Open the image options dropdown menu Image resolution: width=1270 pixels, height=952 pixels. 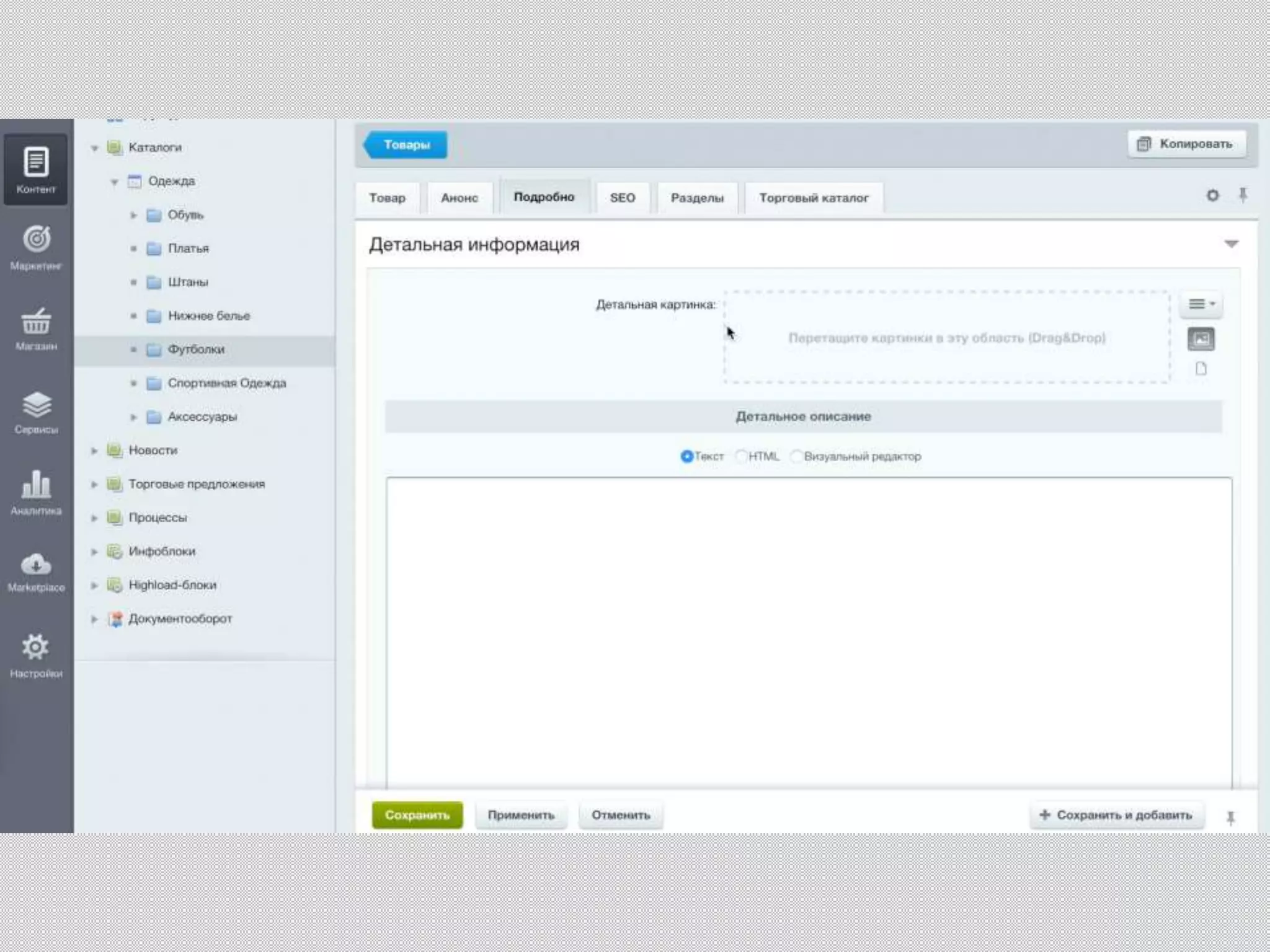(1201, 304)
